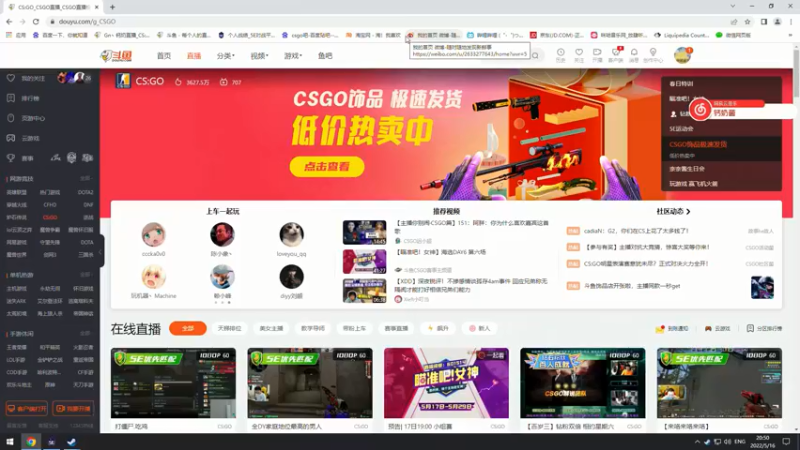Select the 教学导师 filter tab
This screenshot has width=800, height=450.
[x=313, y=329]
